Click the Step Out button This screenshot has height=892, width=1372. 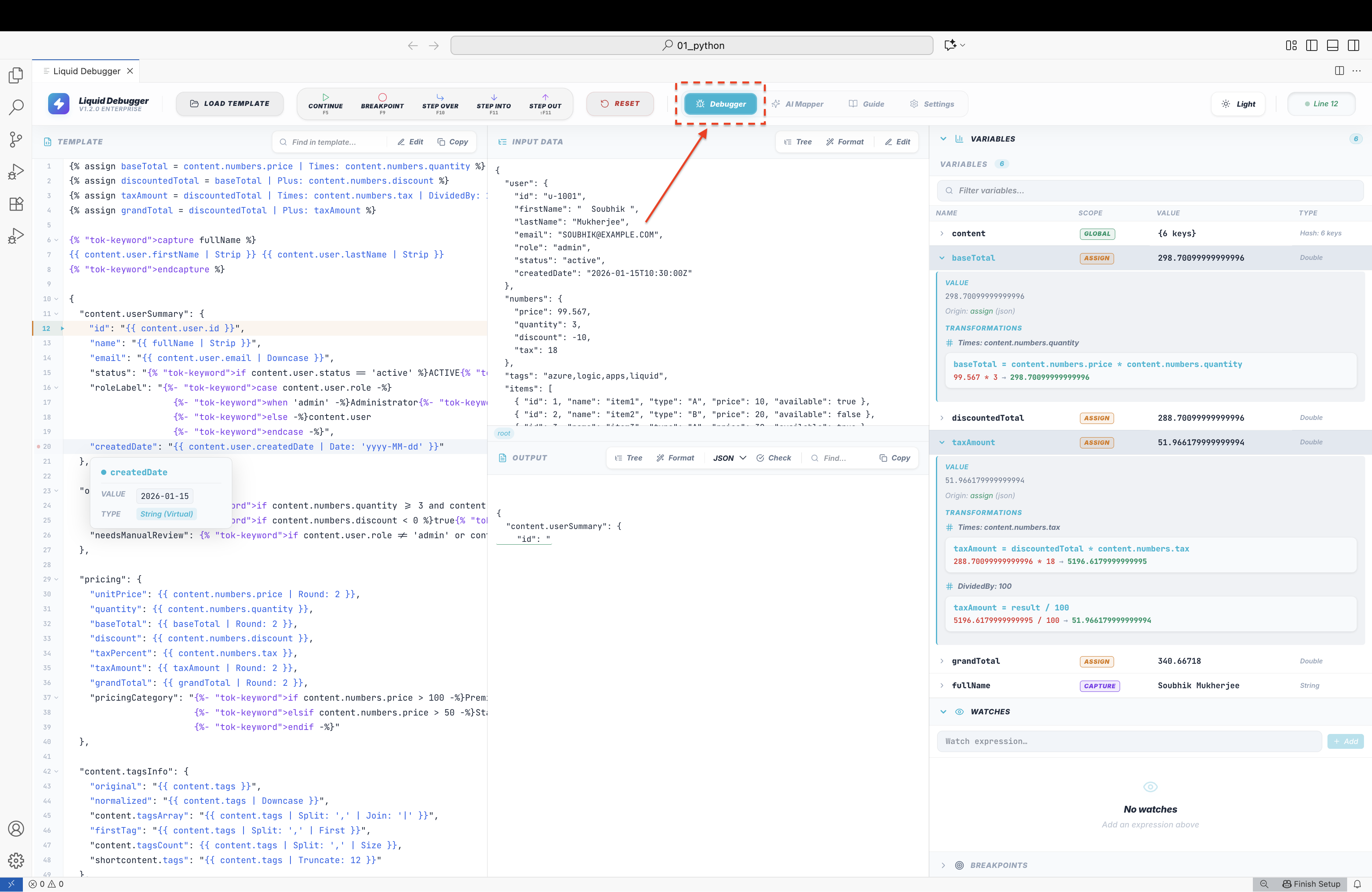tap(545, 104)
